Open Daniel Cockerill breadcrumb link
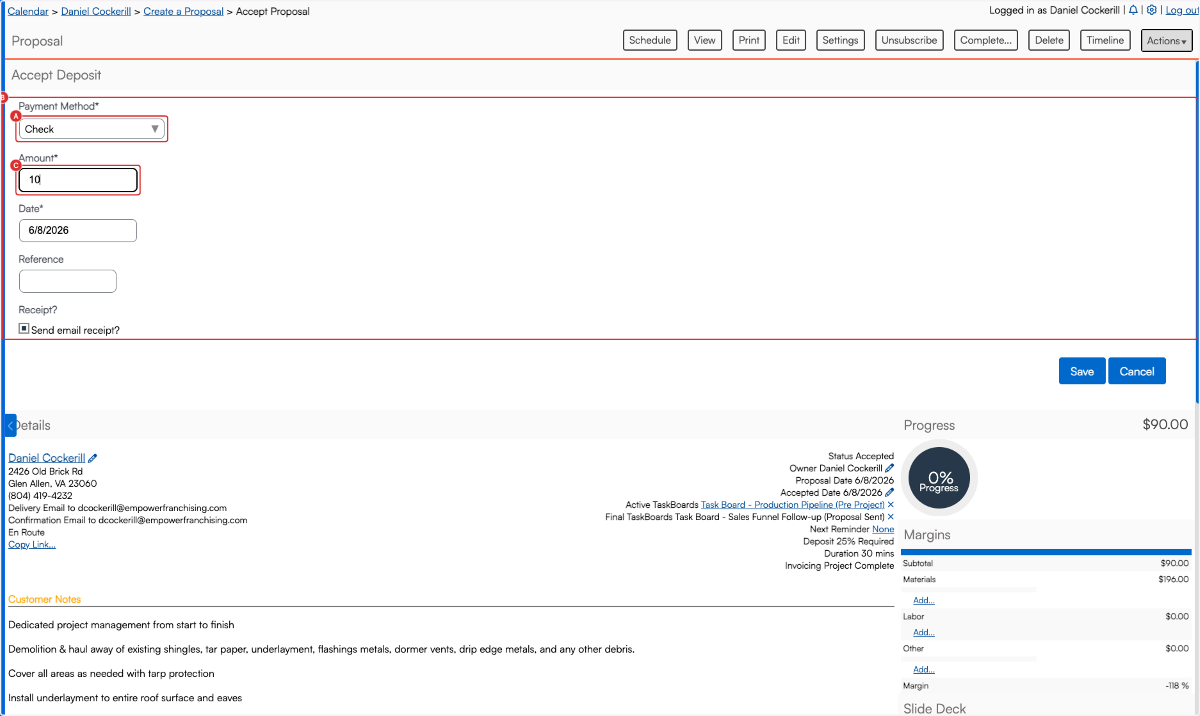1200x716 pixels. [x=96, y=11]
